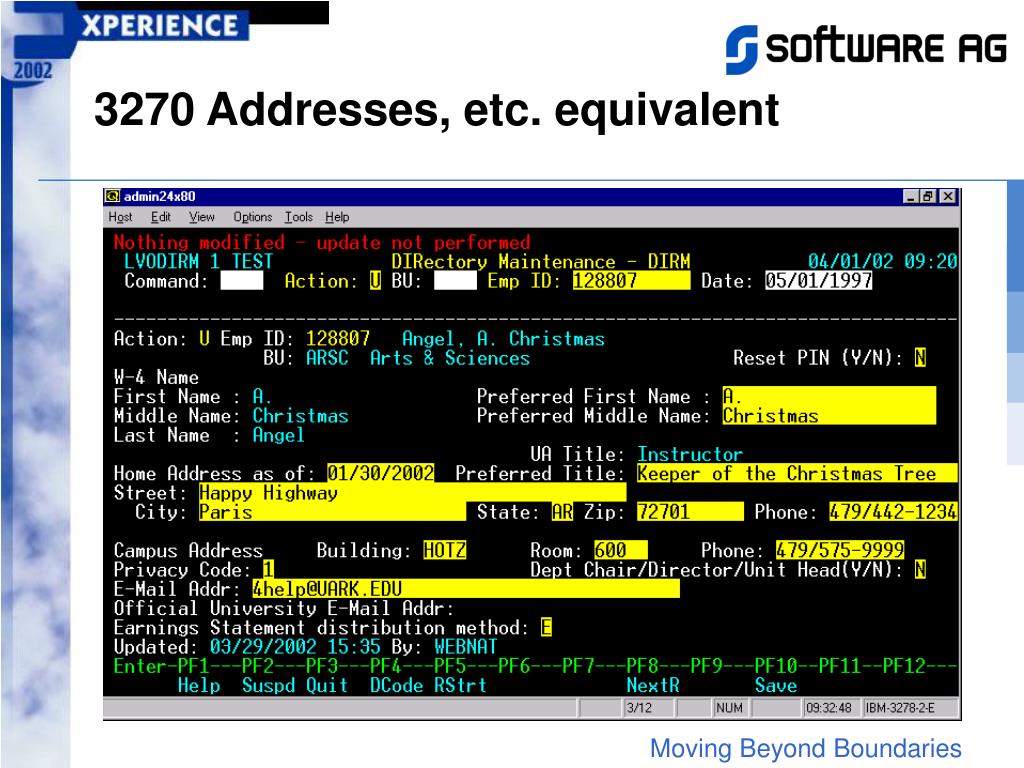Click the admin24x80 window title icon

(113, 196)
